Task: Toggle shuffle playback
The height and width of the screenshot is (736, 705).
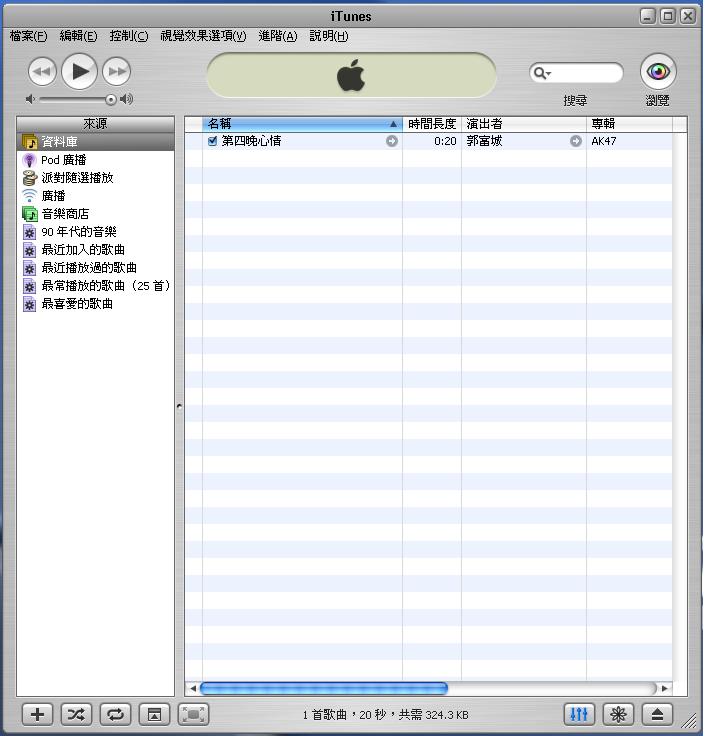Action: pos(76,714)
